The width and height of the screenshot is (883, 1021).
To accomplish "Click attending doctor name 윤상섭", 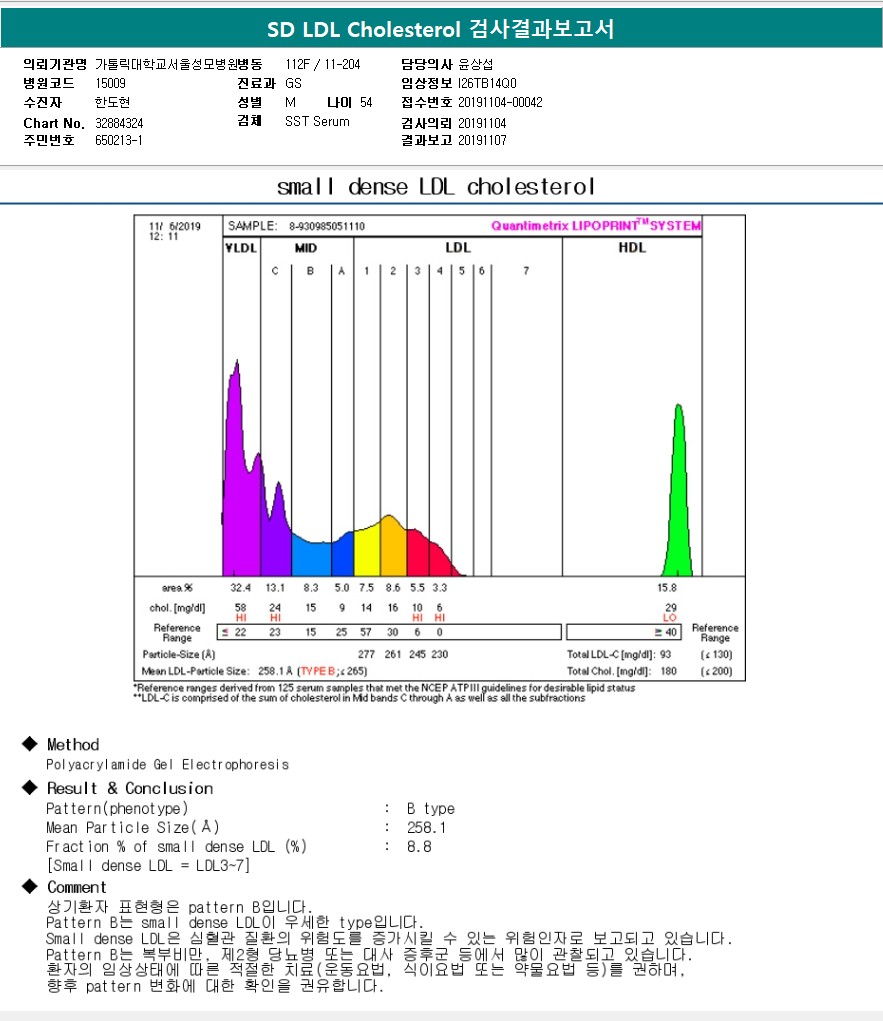I will [475, 64].
